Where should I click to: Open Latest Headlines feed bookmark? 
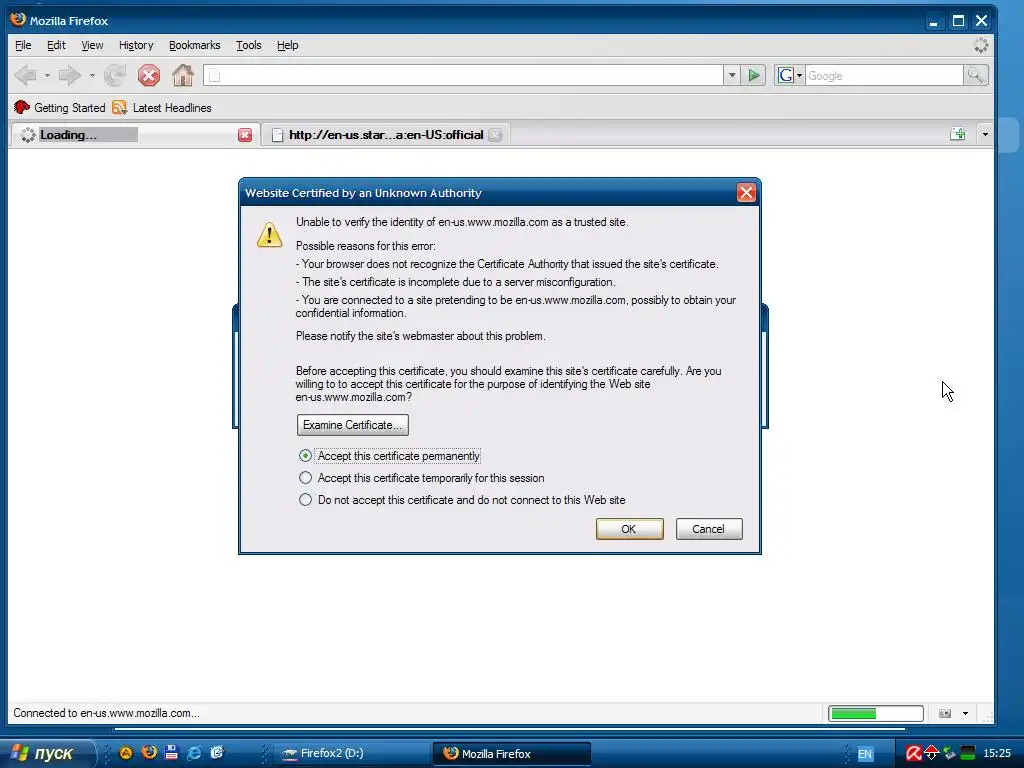coord(162,107)
